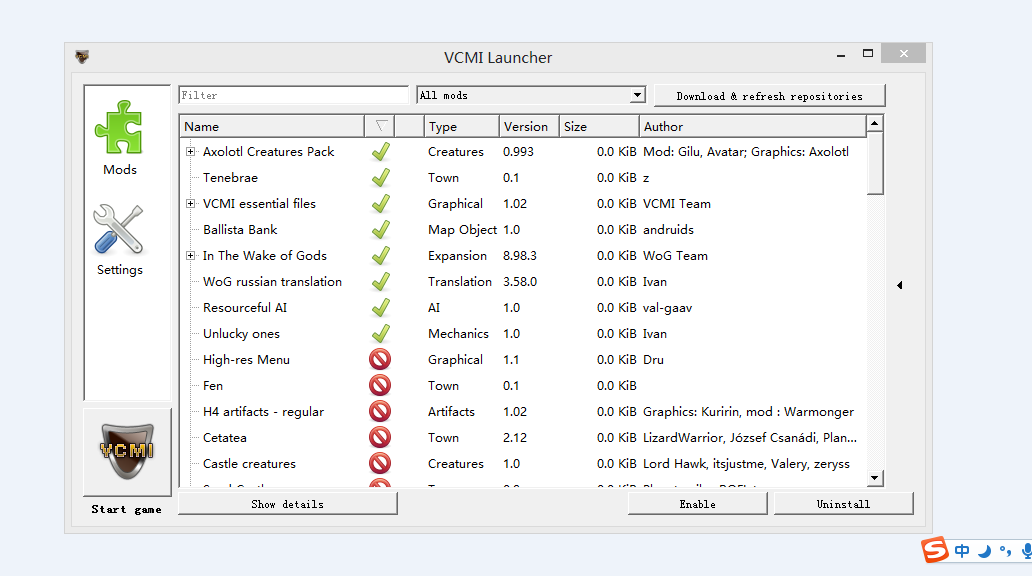
Task: Click red disabled icon for High-res Menu
Action: [x=380, y=359]
